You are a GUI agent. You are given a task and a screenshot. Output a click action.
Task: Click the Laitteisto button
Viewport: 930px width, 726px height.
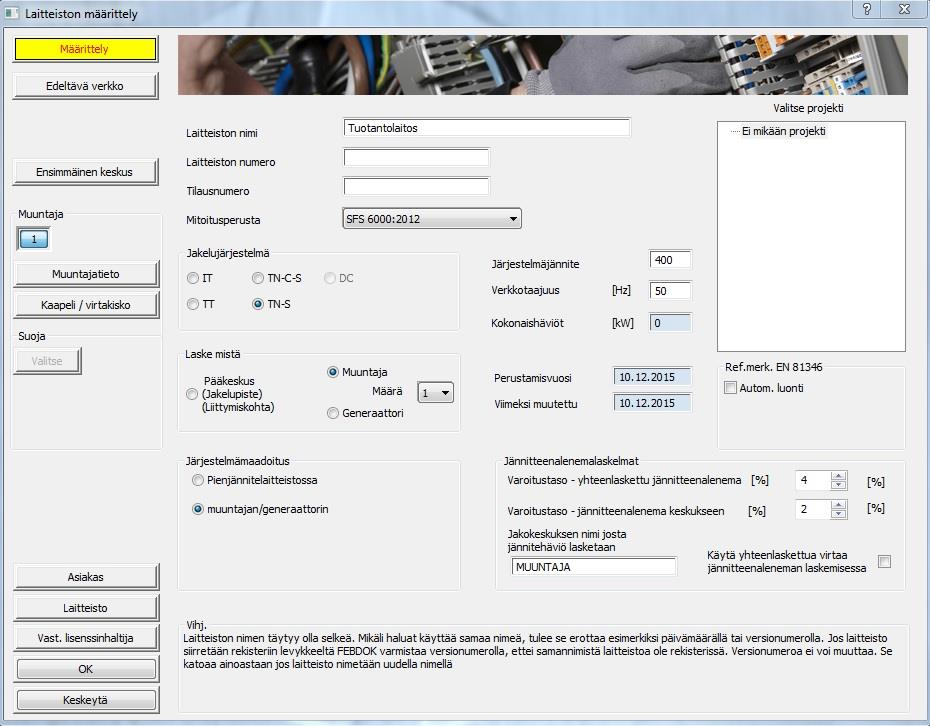85,608
